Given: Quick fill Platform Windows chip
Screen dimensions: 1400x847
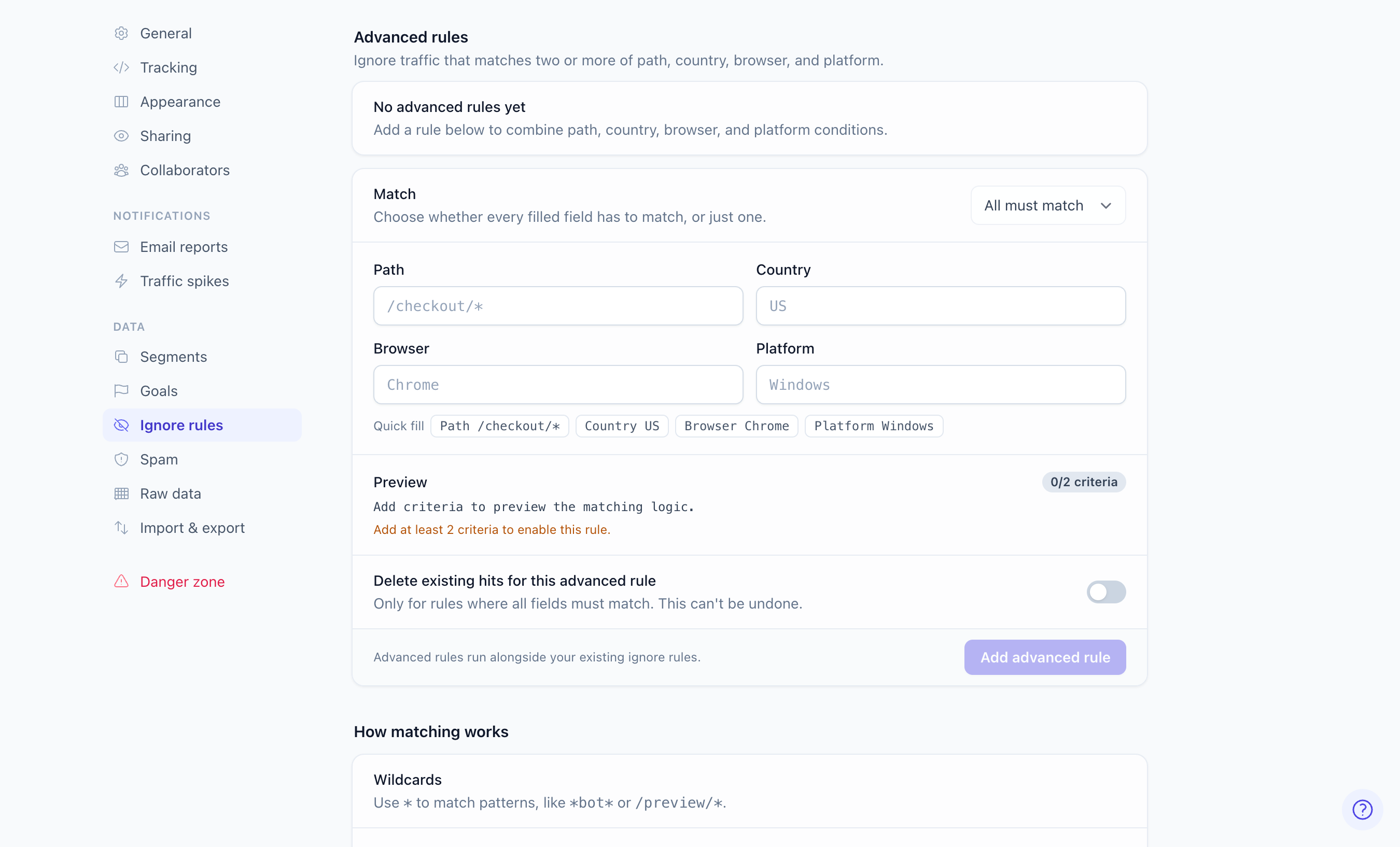Looking at the screenshot, I should click(x=873, y=426).
